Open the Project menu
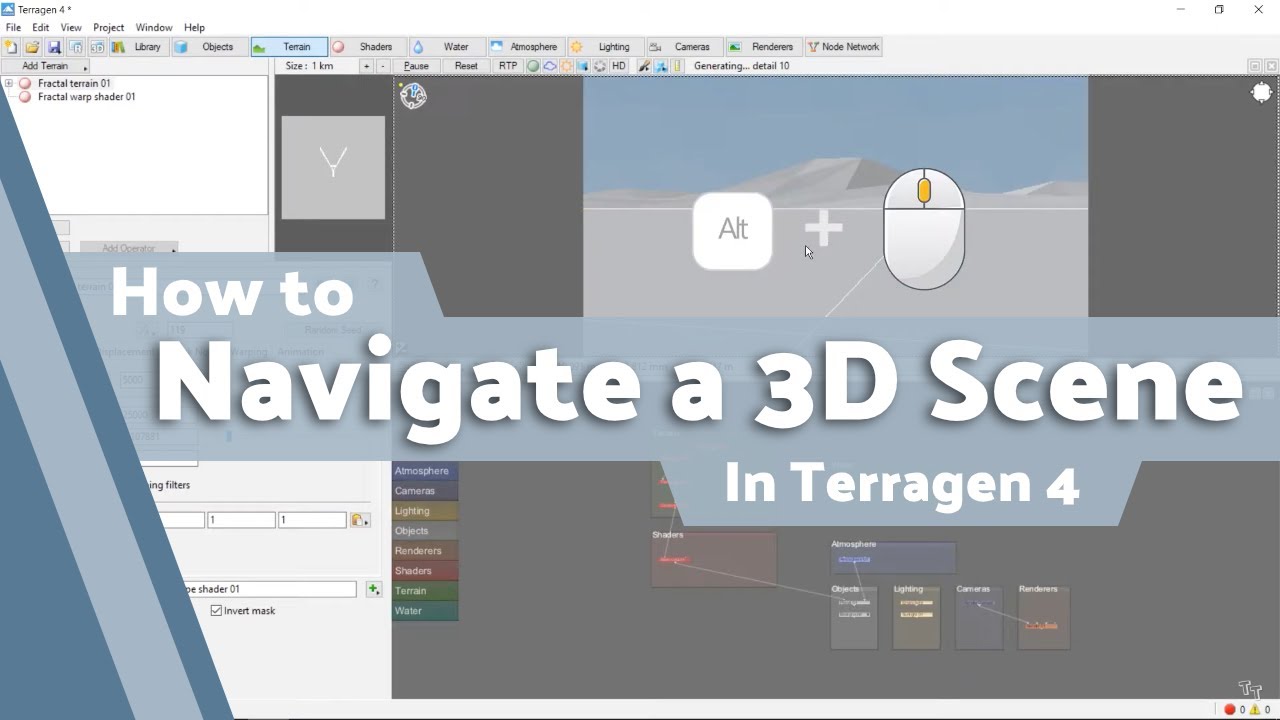This screenshot has height=720, width=1280. 109,28
